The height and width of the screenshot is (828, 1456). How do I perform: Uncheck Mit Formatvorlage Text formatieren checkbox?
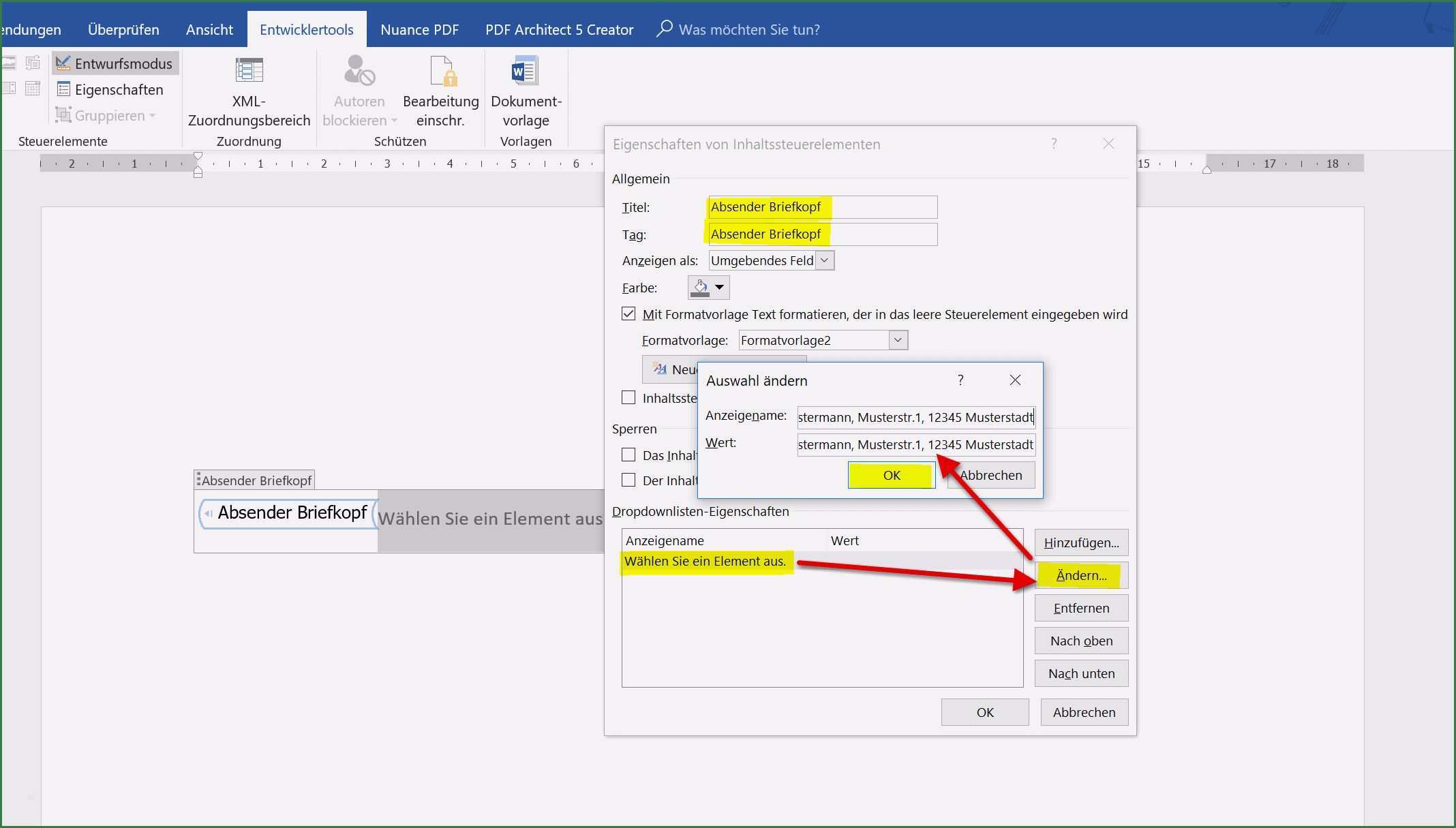(628, 314)
